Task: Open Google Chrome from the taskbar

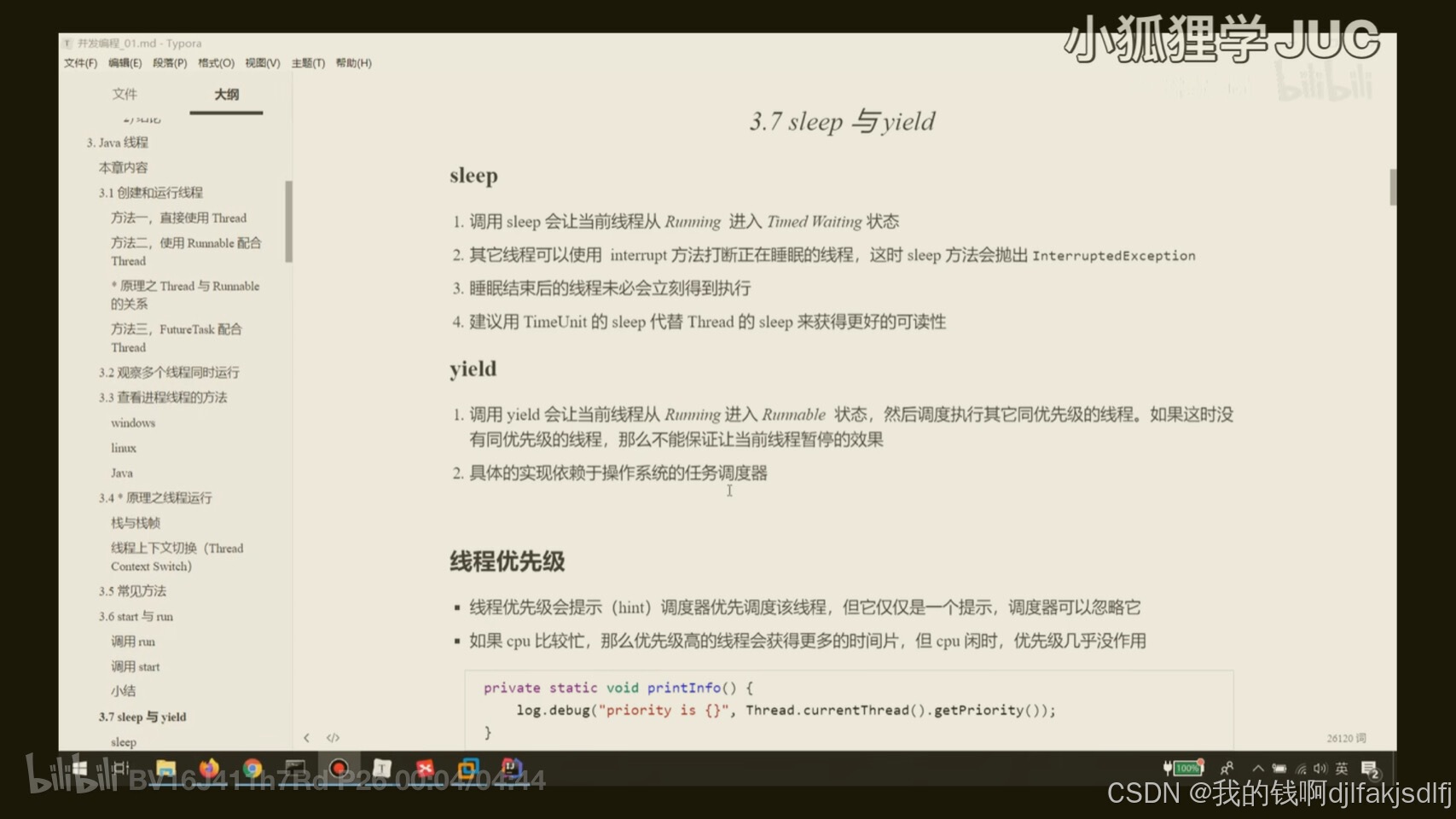Action: (253, 769)
